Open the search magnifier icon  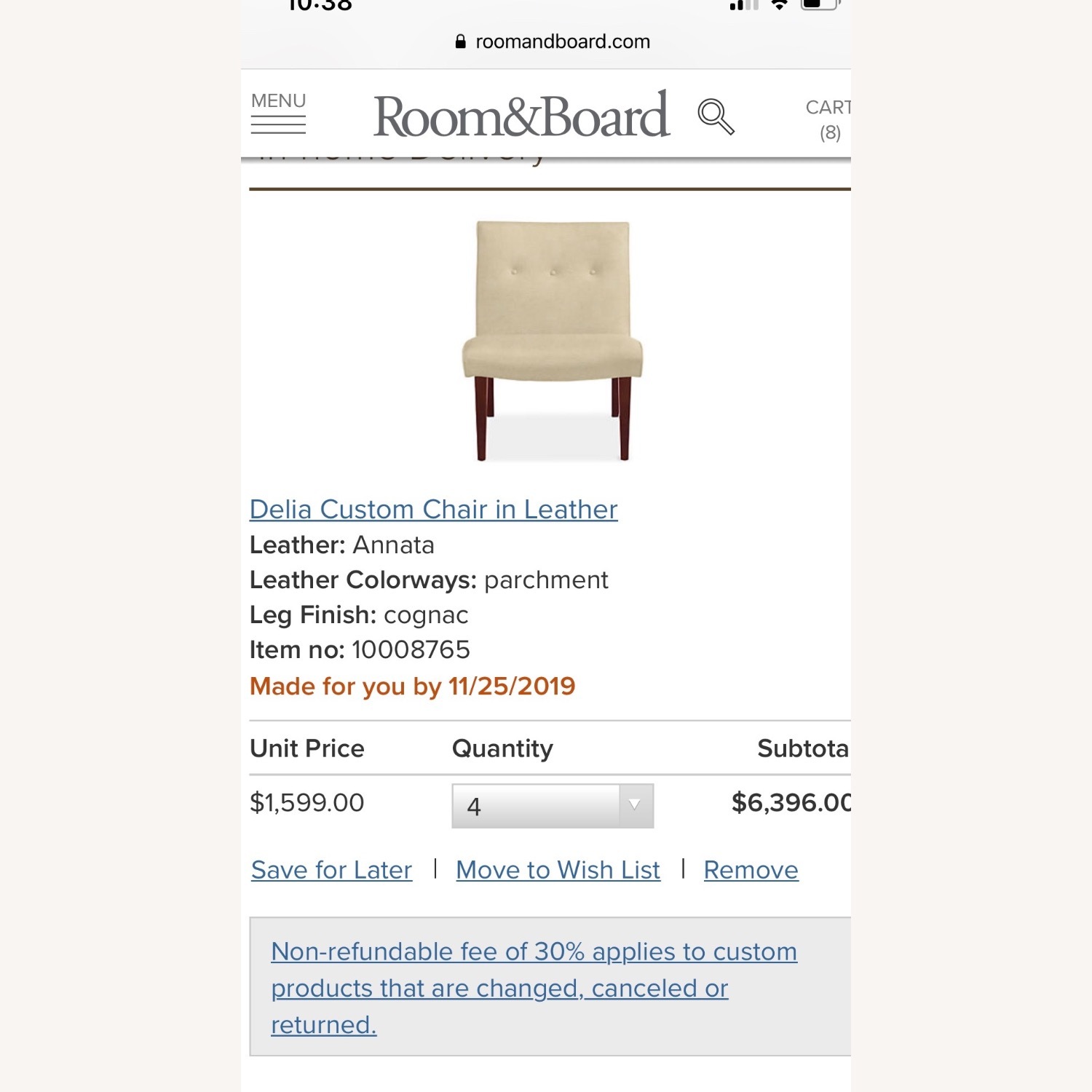click(x=716, y=116)
